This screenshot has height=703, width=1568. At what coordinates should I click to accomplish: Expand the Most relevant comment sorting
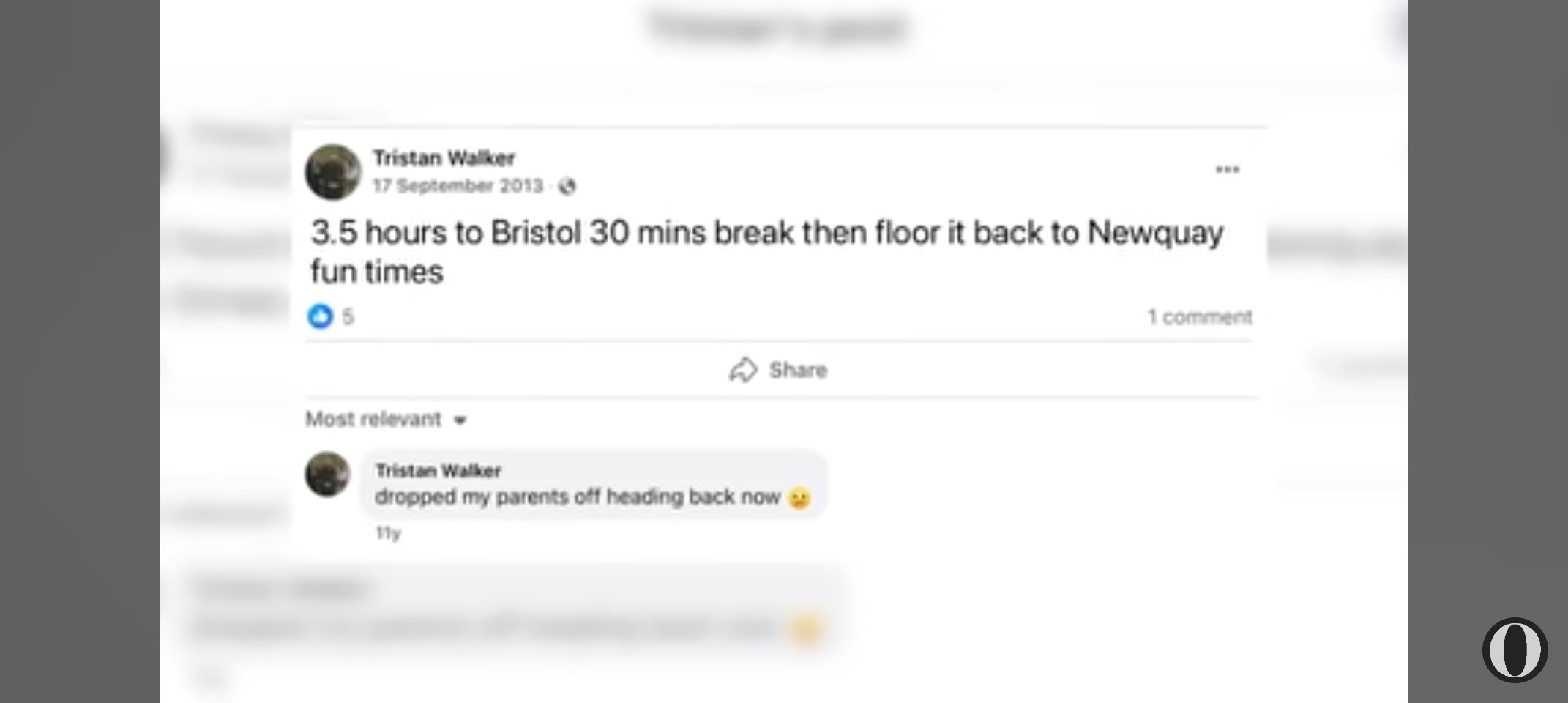(373, 419)
